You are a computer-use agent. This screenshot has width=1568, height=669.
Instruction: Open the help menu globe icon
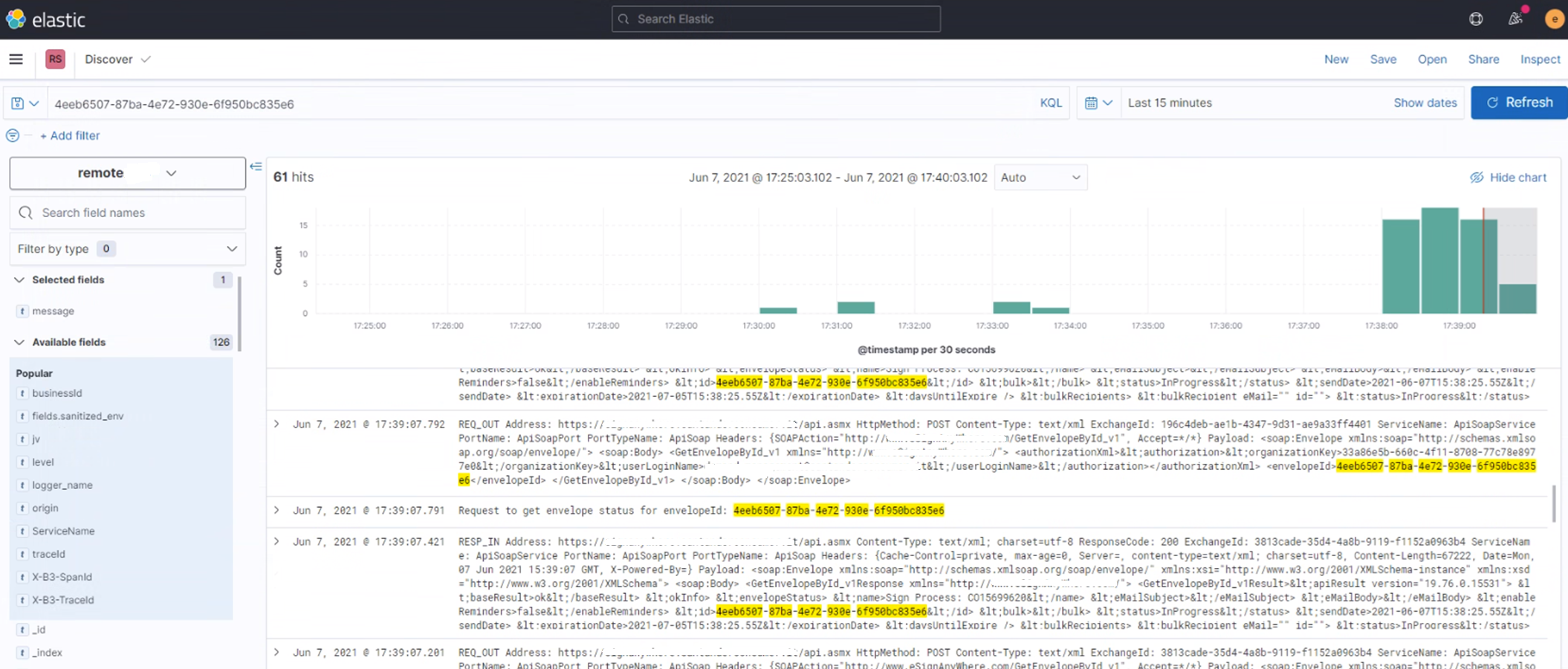[x=1476, y=19]
